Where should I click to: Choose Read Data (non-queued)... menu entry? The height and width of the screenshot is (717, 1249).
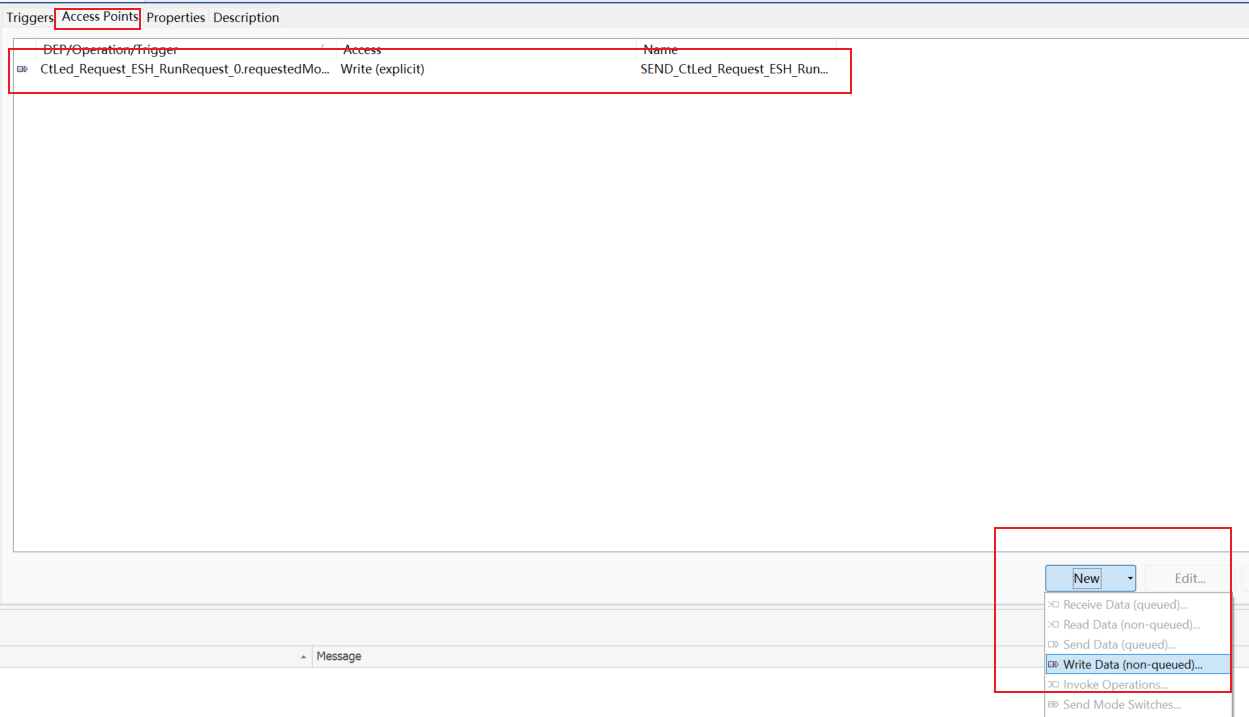pyautogui.click(x=1139, y=625)
